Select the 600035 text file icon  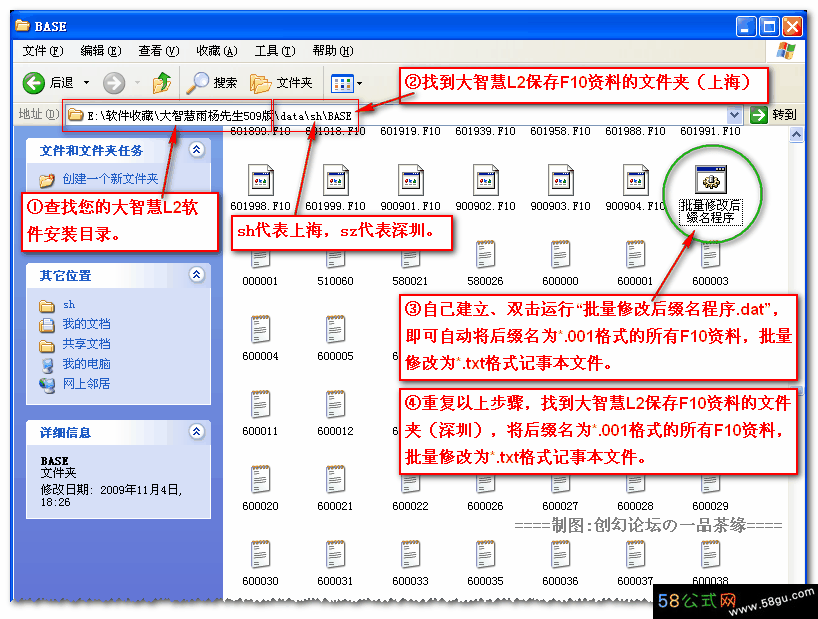[x=486, y=554]
